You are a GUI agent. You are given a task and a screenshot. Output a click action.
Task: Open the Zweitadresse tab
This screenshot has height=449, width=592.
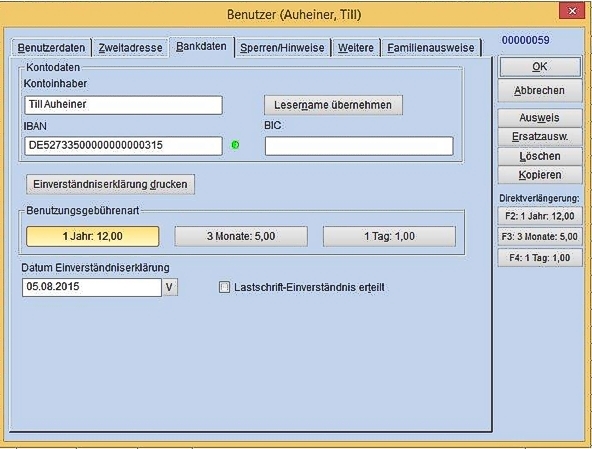click(130, 48)
